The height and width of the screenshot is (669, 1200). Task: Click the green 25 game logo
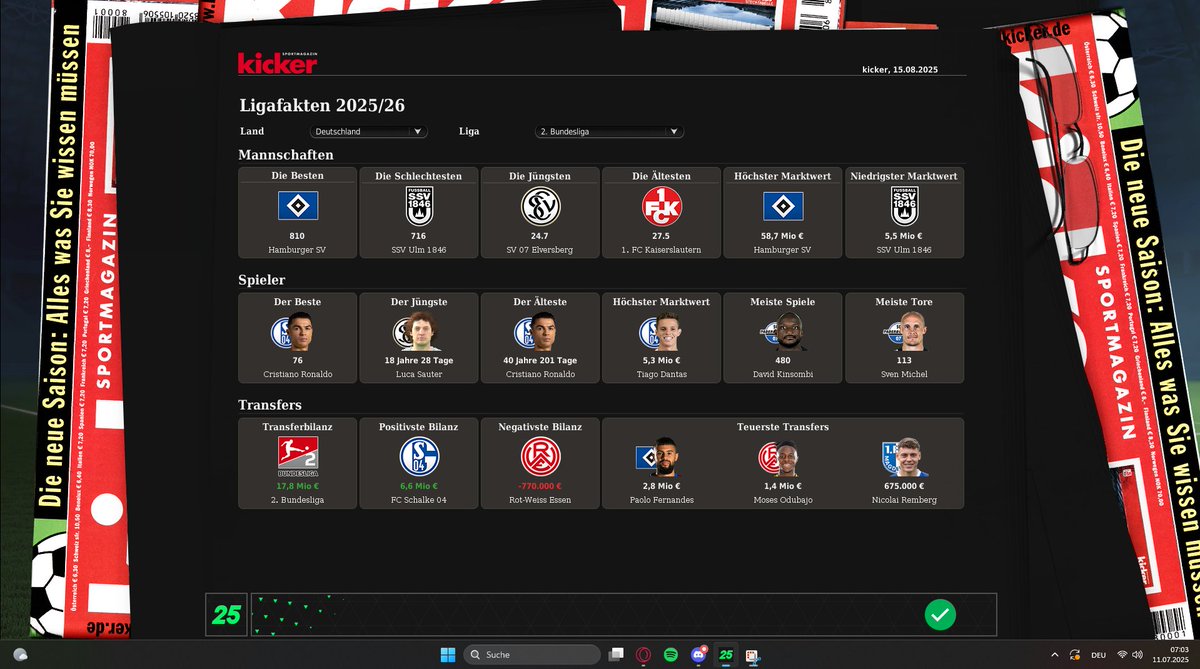click(227, 615)
